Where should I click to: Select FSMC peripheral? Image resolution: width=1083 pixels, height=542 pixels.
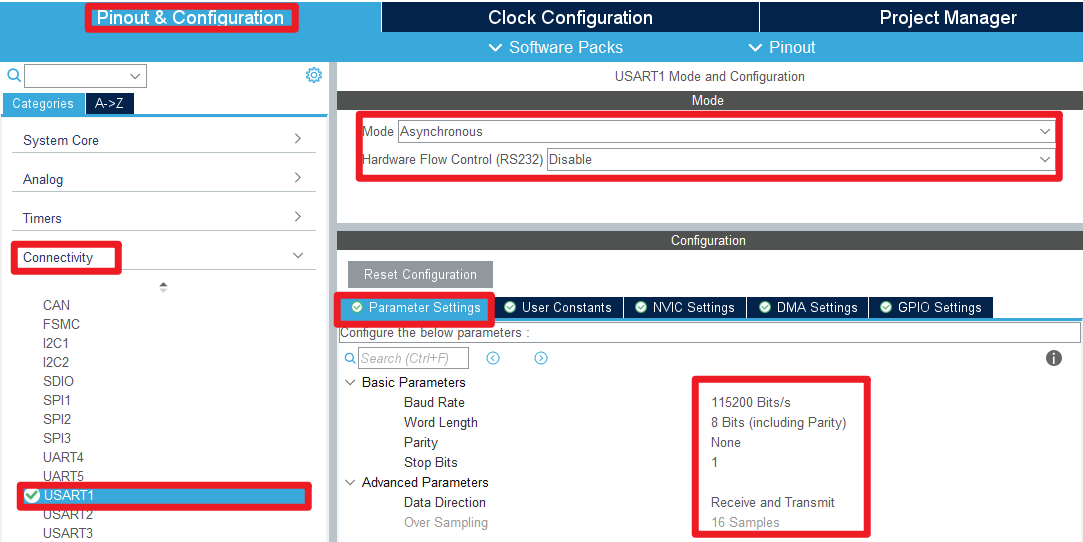point(61,325)
